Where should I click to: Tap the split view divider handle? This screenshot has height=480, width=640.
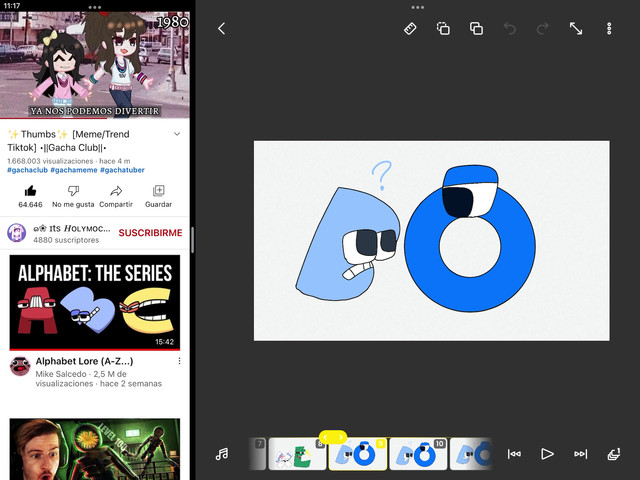click(x=192, y=240)
